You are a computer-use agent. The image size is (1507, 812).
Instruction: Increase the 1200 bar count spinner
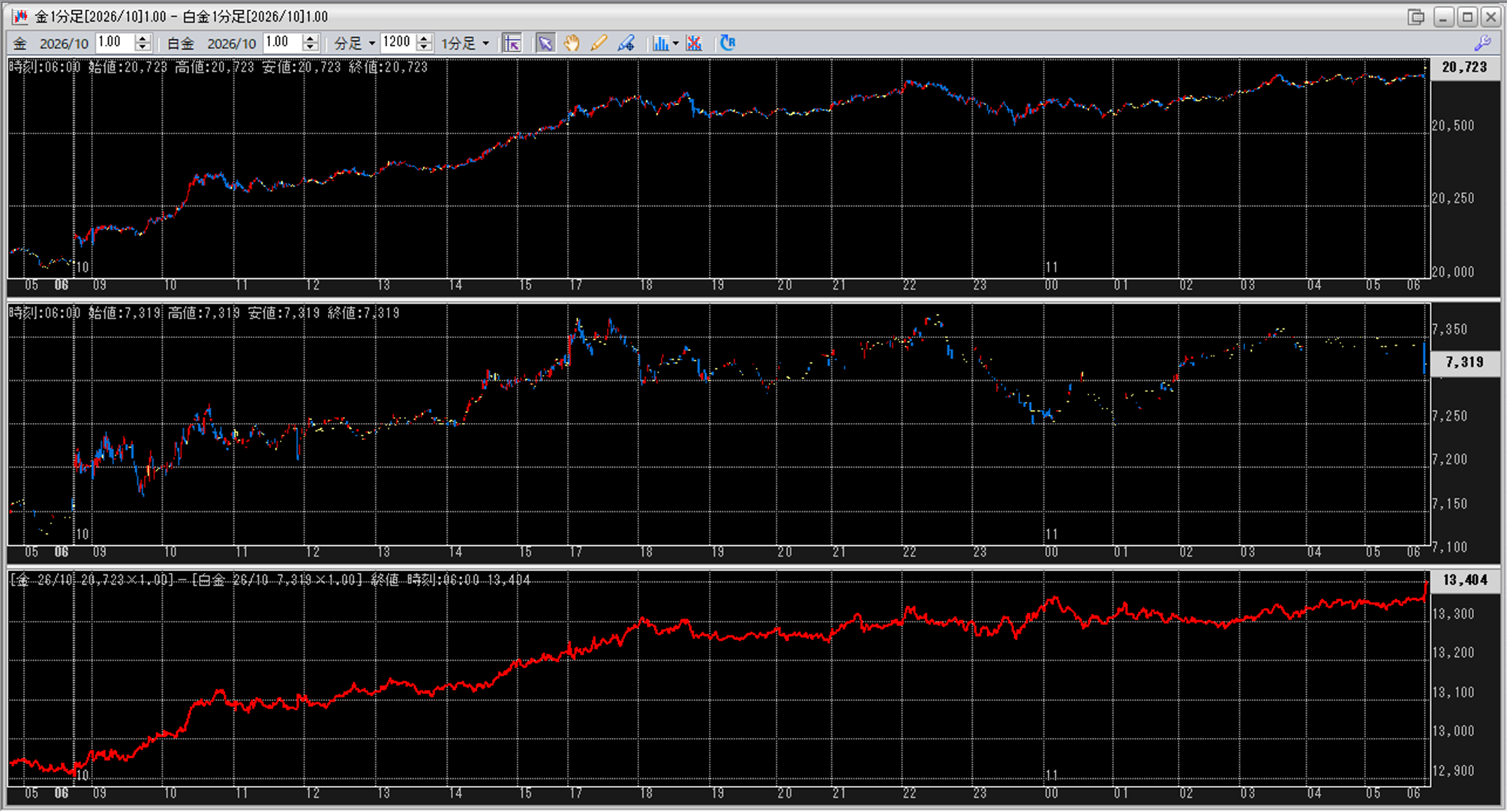point(425,38)
